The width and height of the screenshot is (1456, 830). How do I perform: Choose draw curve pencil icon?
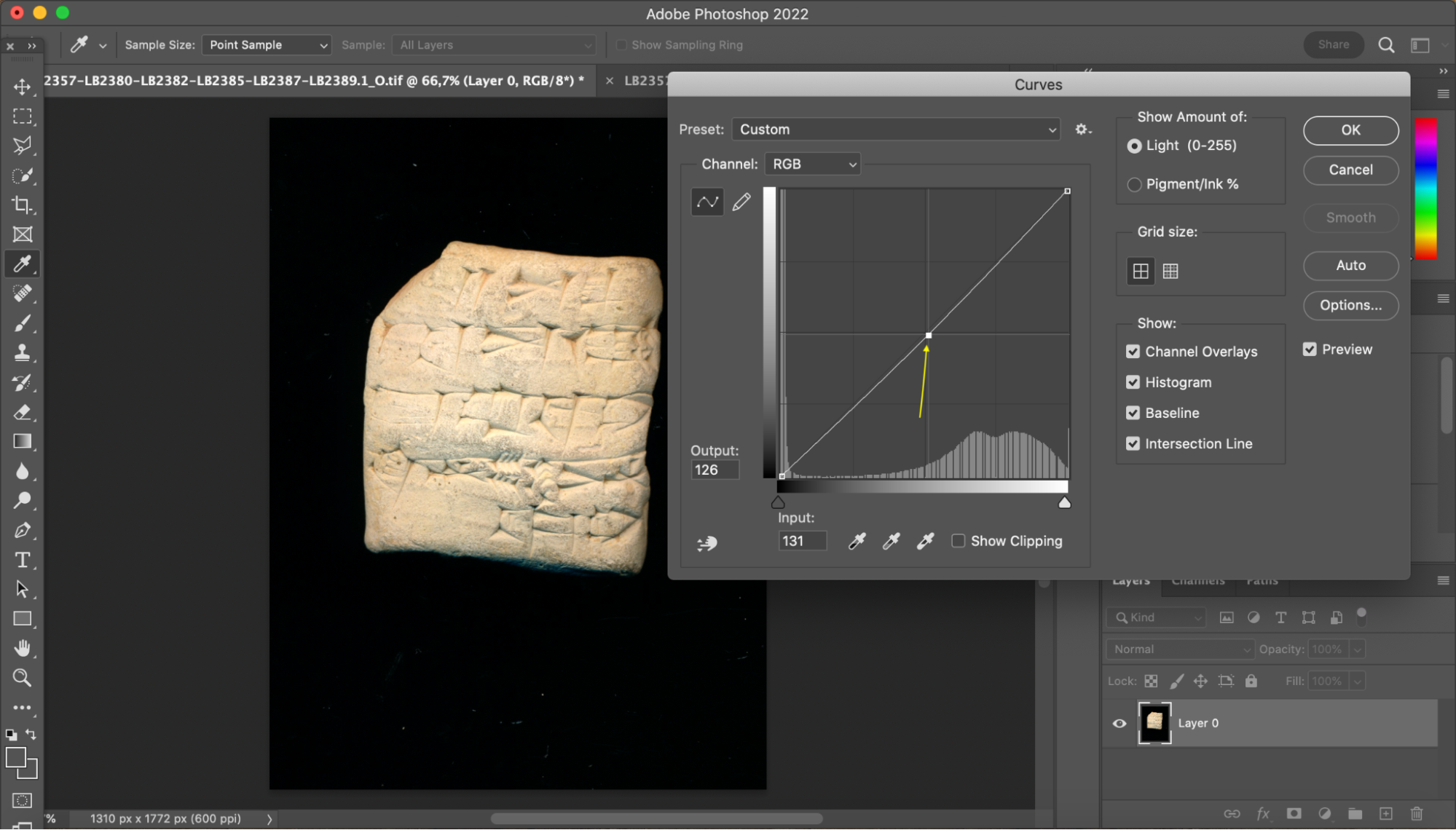coord(741,202)
